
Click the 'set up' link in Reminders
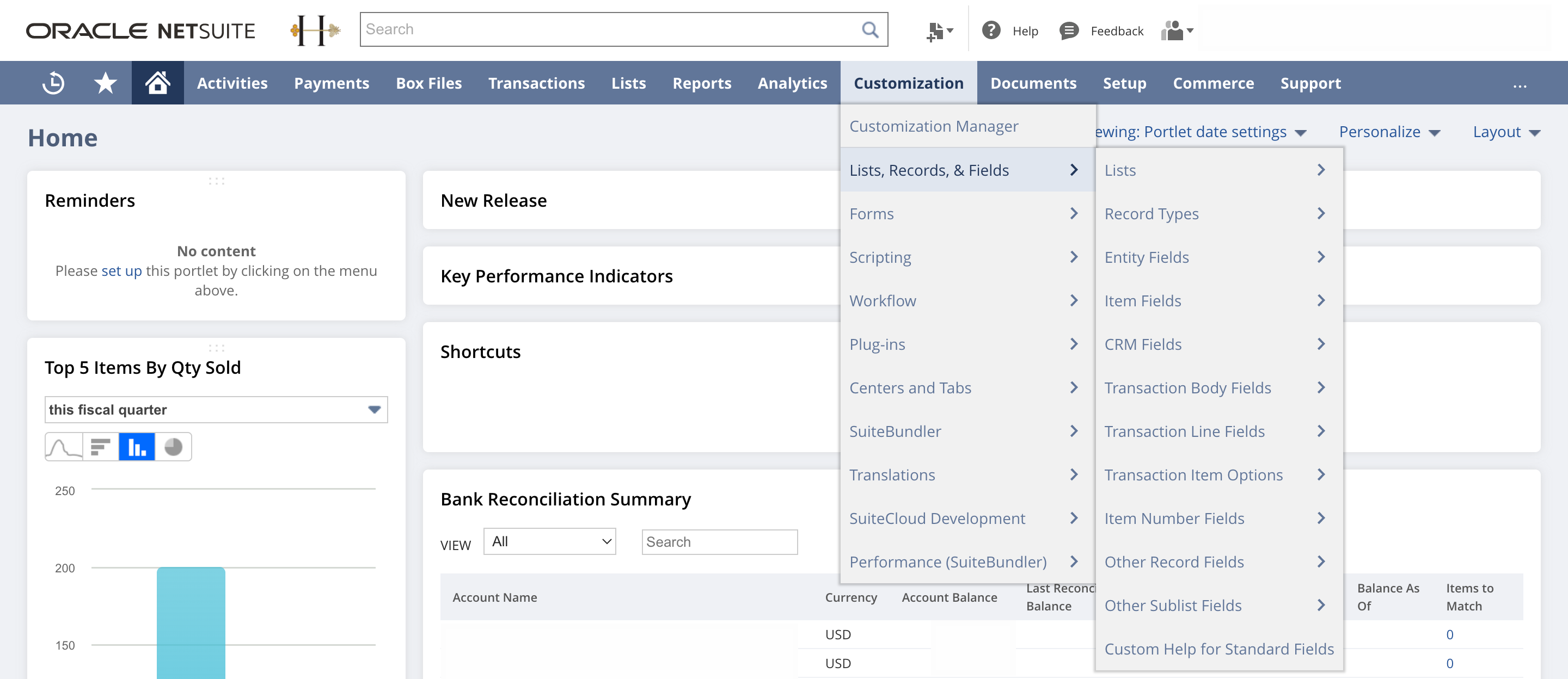pos(122,271)
